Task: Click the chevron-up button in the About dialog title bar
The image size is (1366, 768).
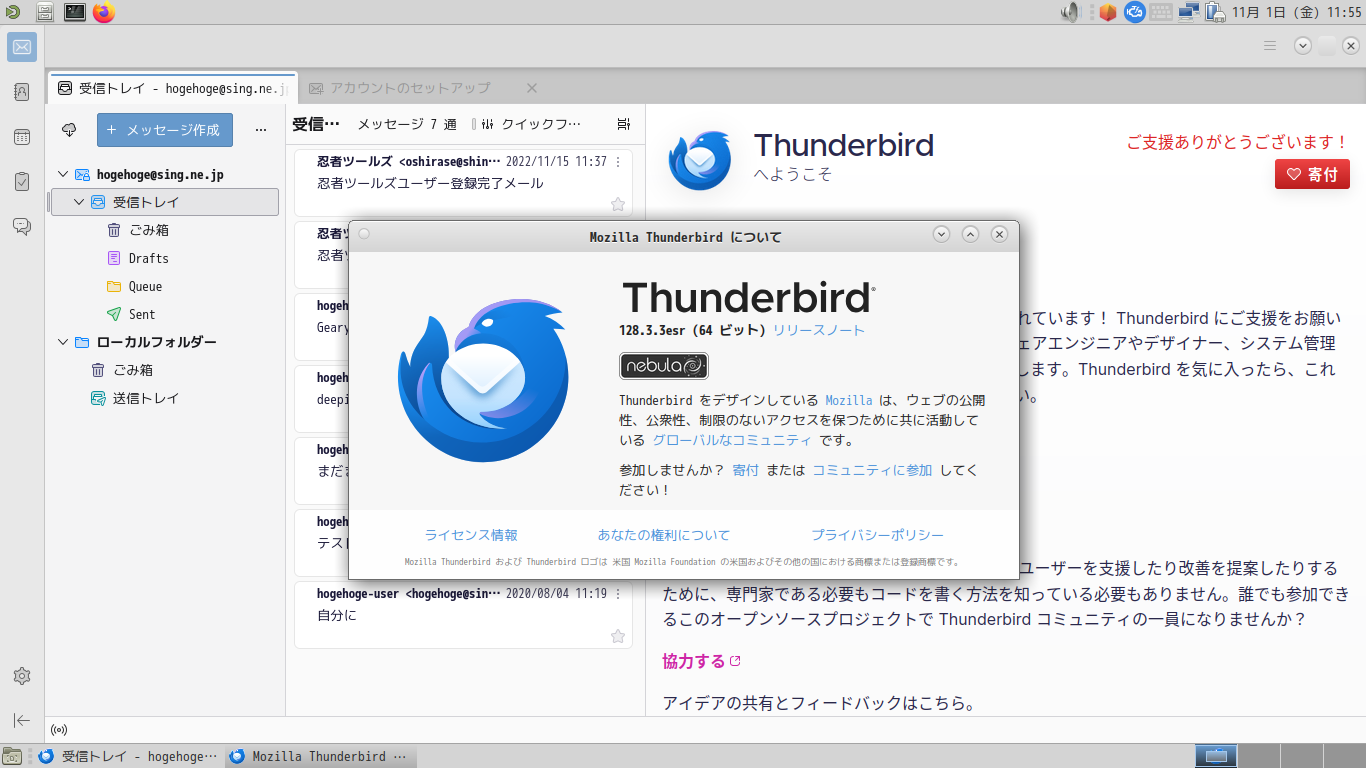Action: [x=970, y=234]
